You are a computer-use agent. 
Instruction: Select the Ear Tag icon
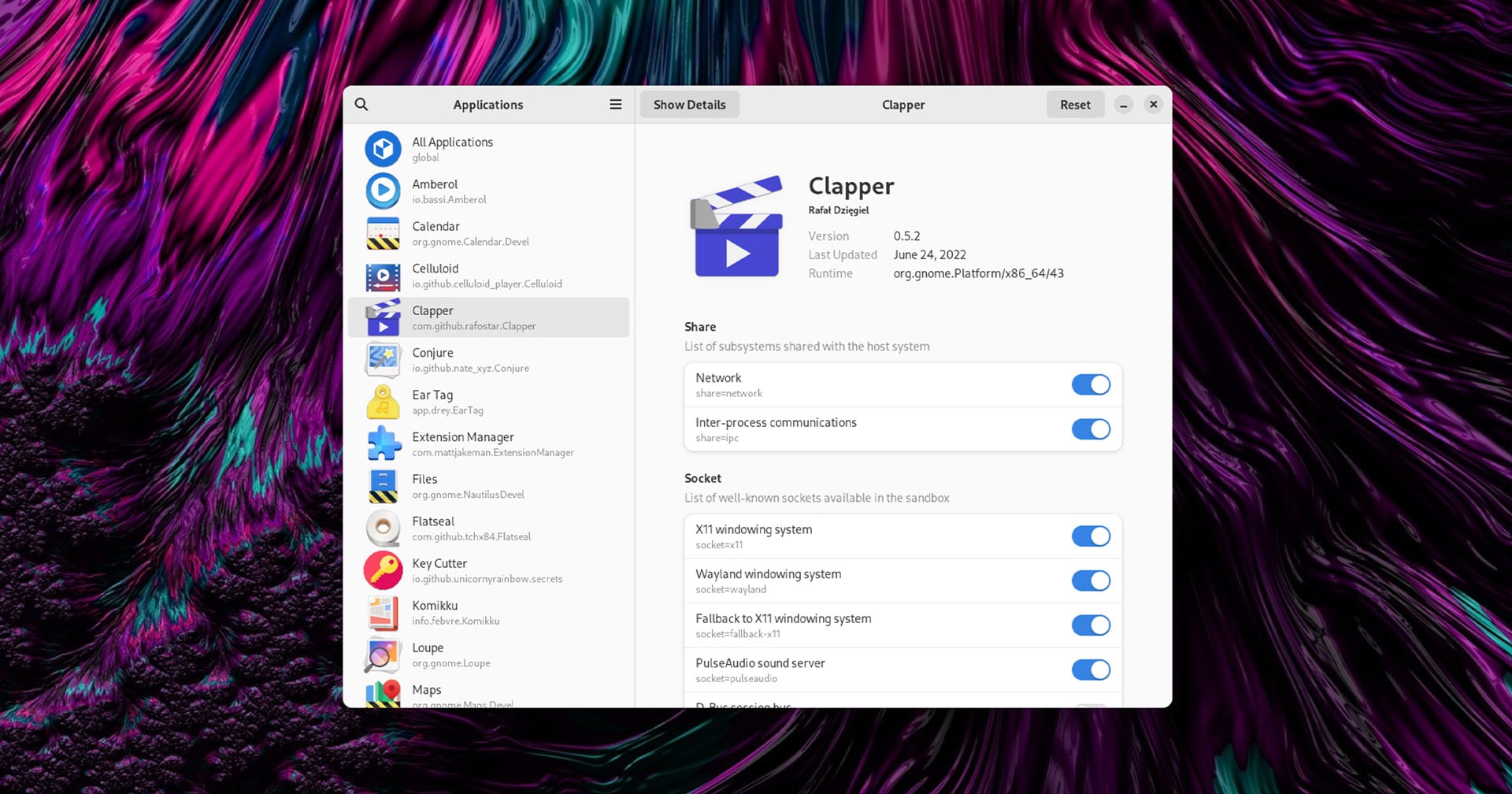[383, 402]
